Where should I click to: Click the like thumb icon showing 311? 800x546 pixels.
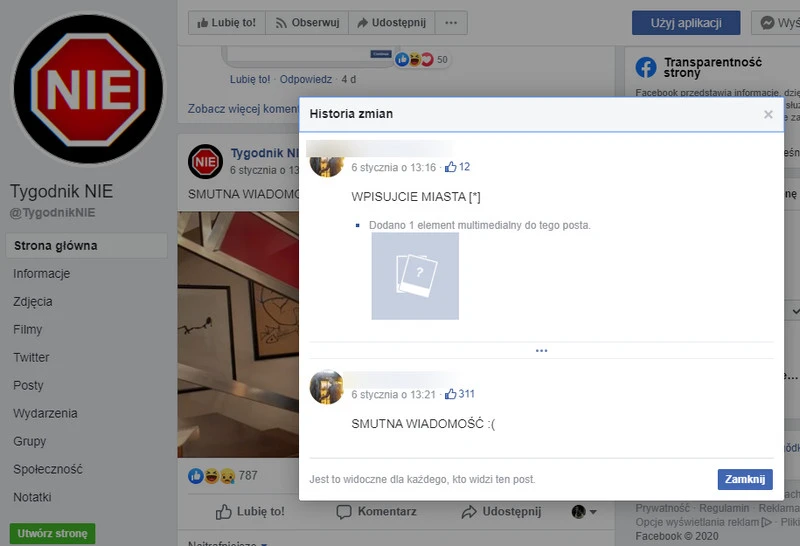pyautogui.click(x=451, y=394)
